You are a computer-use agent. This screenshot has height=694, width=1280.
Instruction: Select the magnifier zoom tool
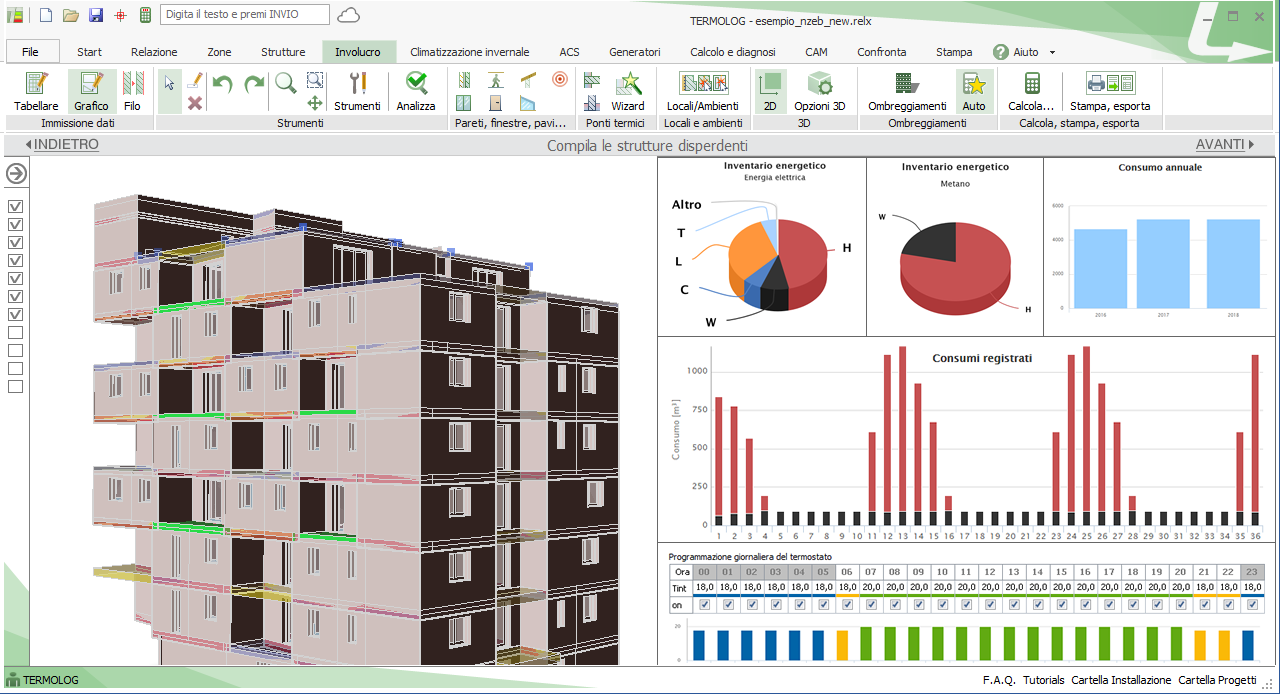point(286,84)
